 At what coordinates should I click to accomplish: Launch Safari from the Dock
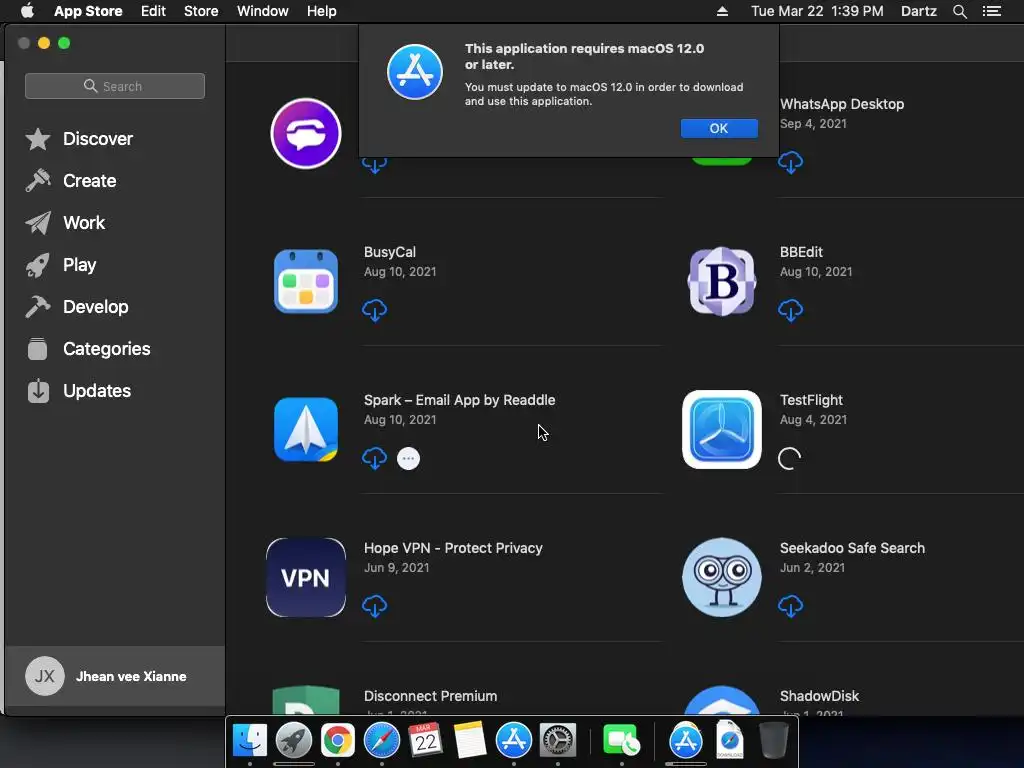[382, 741]
